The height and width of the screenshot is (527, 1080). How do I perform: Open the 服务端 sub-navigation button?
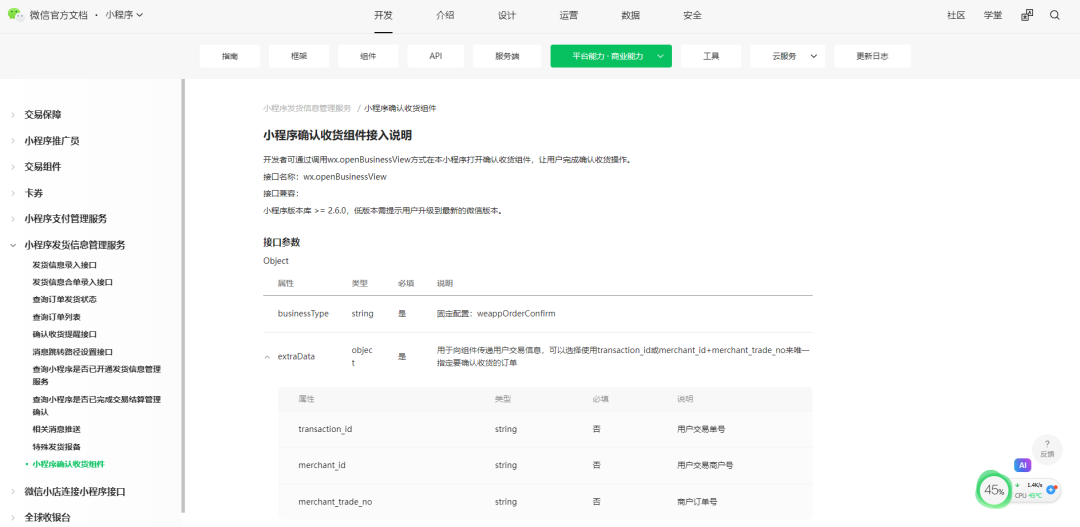(507, 56)
